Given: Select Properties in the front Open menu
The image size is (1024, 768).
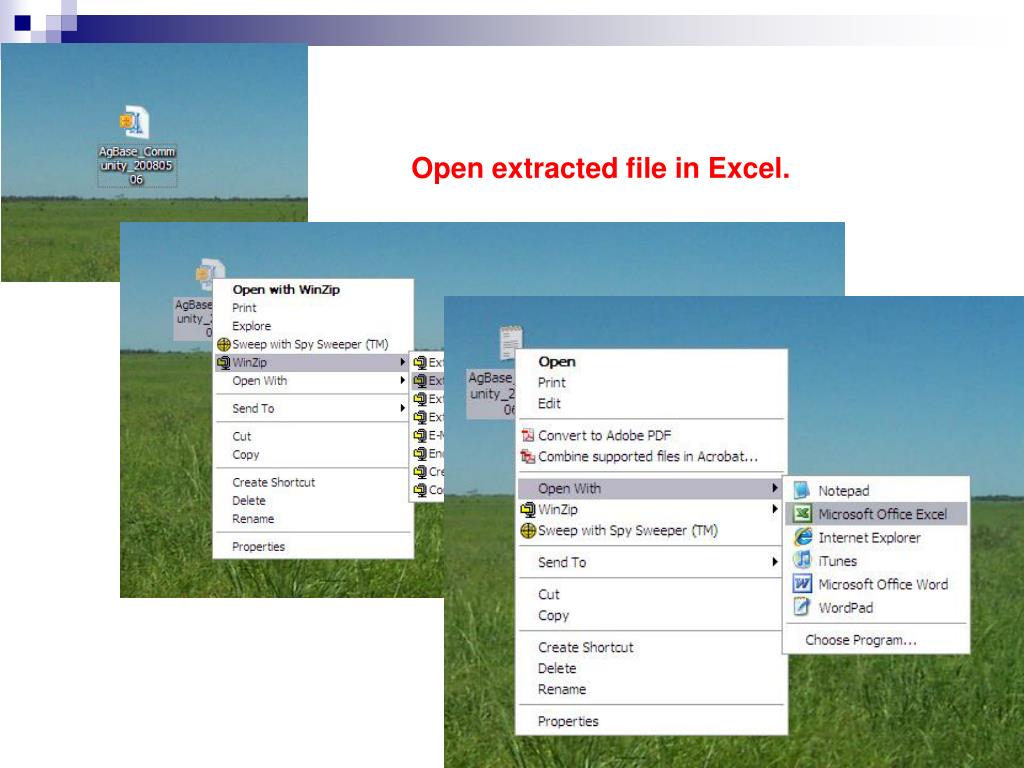Looking at the screenshot, I should pos(568,721).
